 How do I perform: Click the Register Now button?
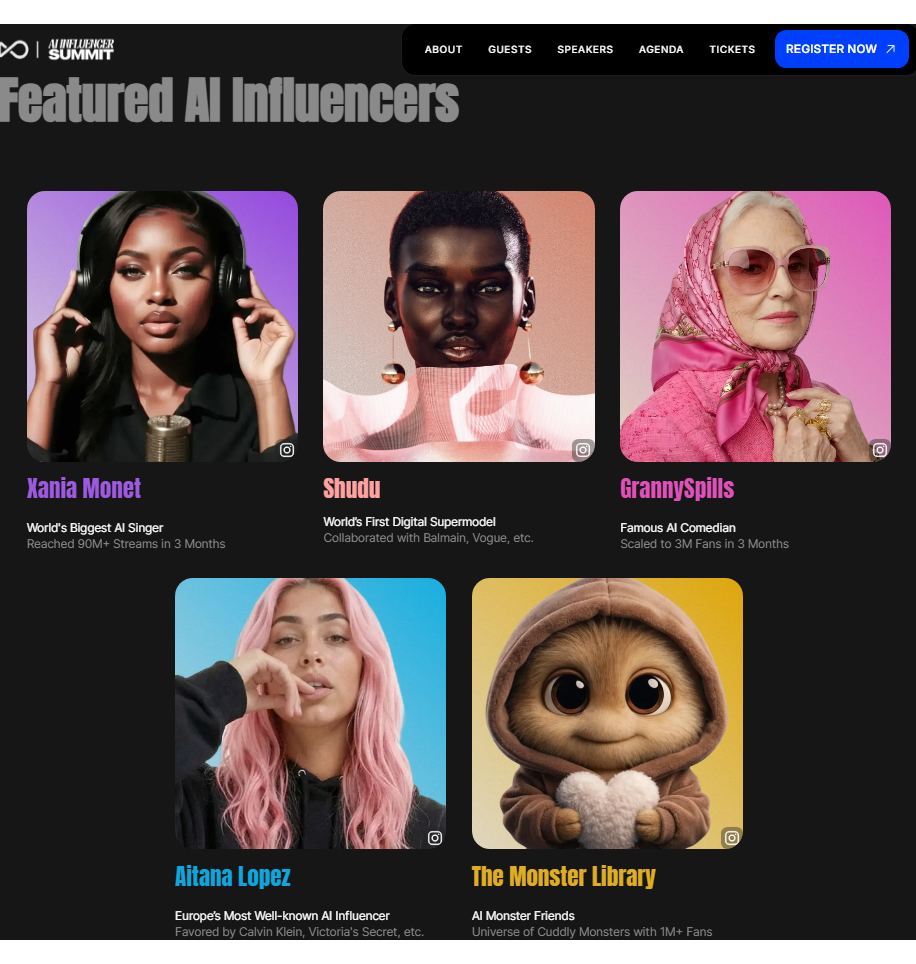pos(842,49)
